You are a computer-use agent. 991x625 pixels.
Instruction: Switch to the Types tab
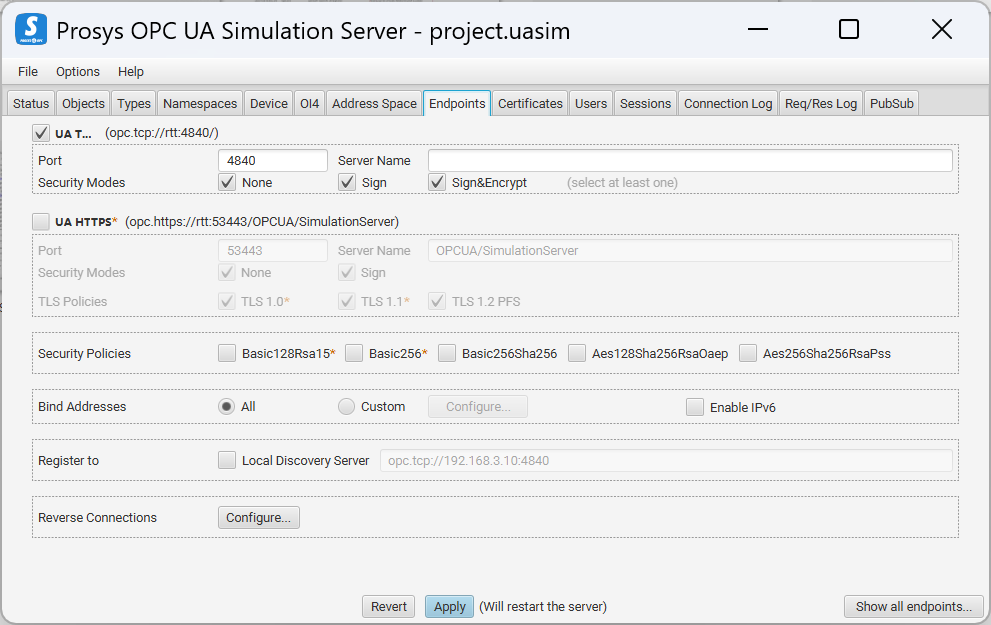134,104
